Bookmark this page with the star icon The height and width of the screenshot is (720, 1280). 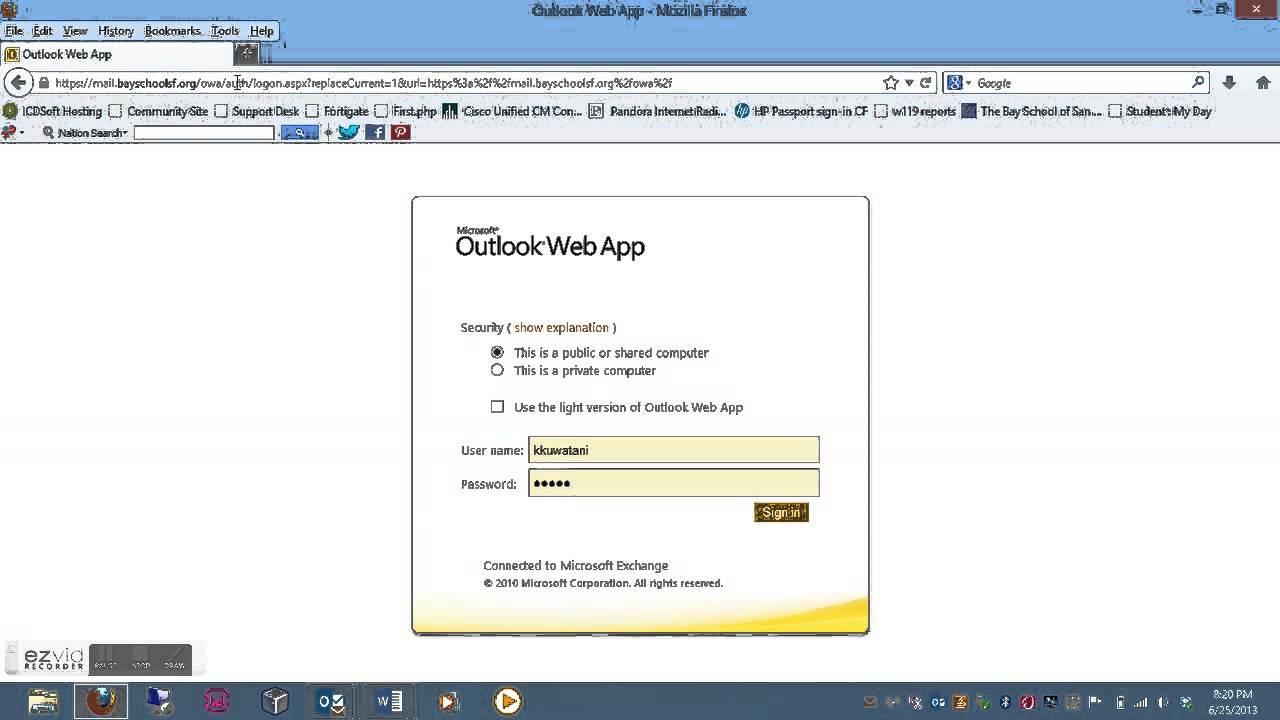click(x=890, y=83)
